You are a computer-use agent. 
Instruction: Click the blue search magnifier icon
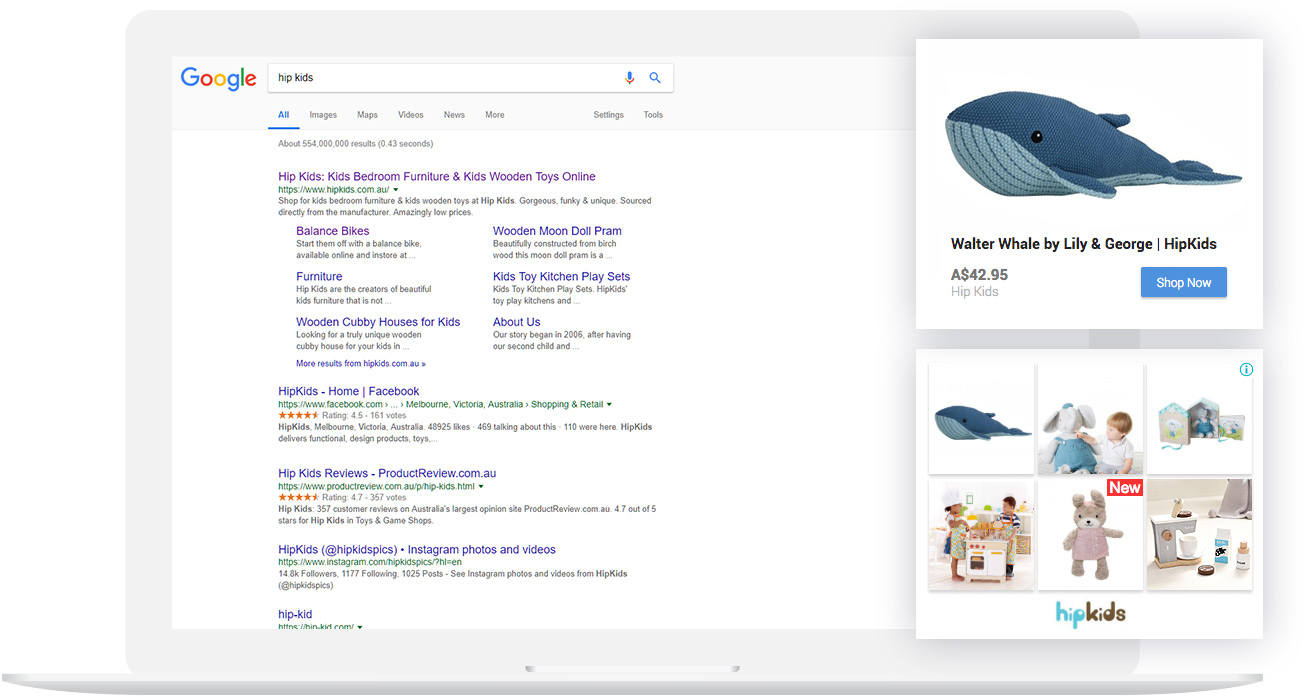(655, 78)
